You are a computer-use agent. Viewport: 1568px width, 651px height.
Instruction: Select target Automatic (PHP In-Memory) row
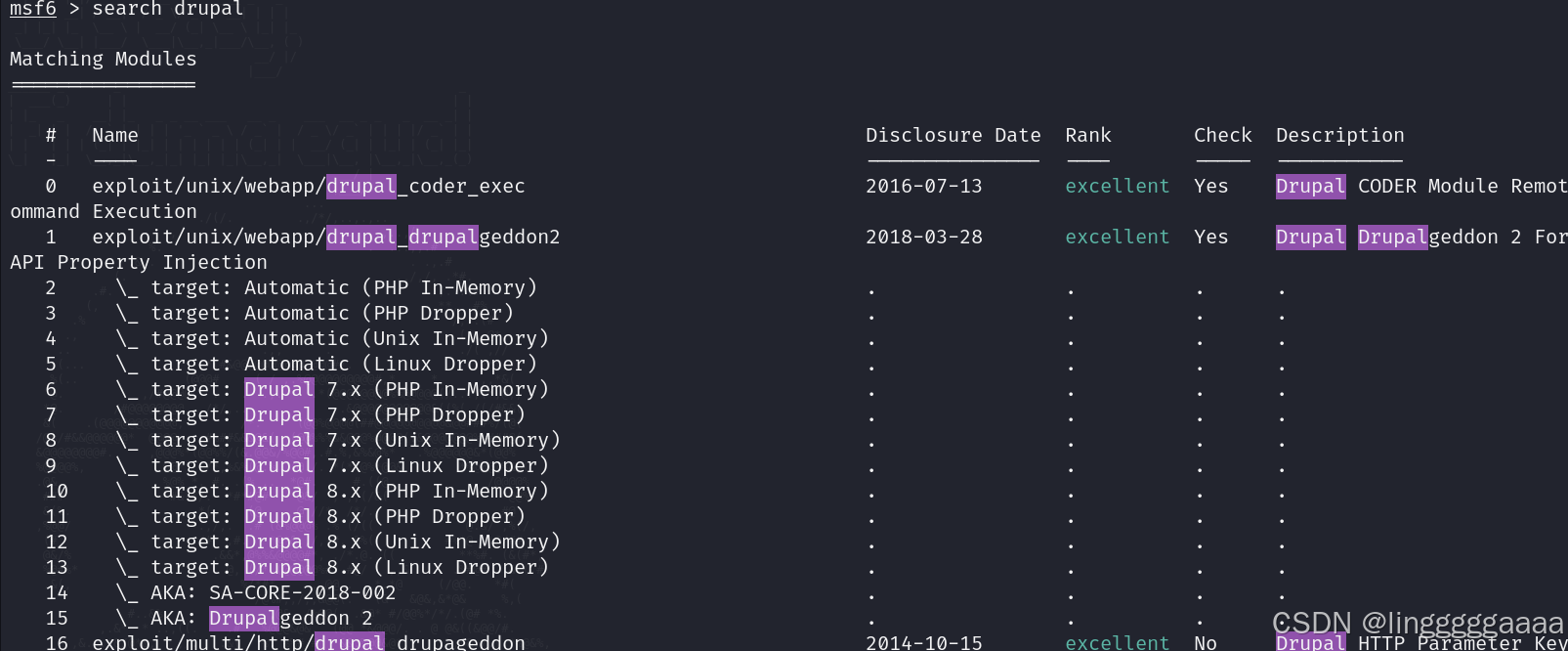tap(326, 288)
